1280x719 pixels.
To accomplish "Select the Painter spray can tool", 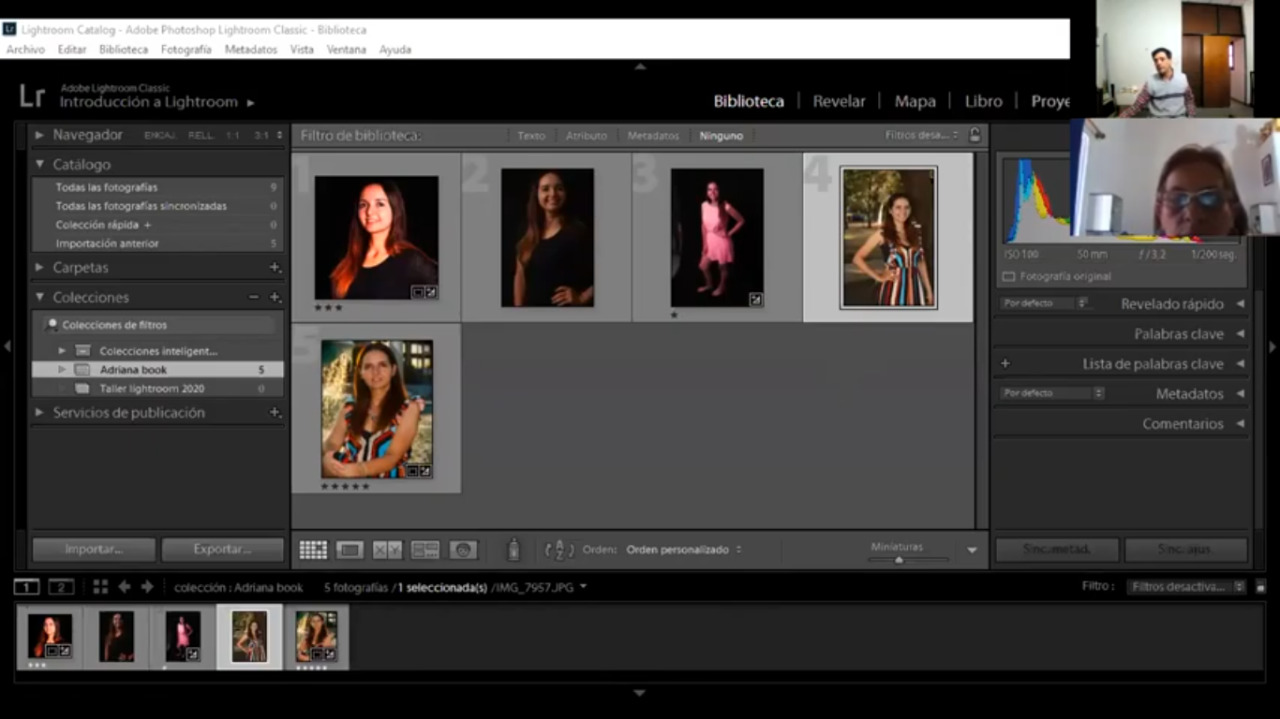I will pyautogui.click(x=513, y=549).
